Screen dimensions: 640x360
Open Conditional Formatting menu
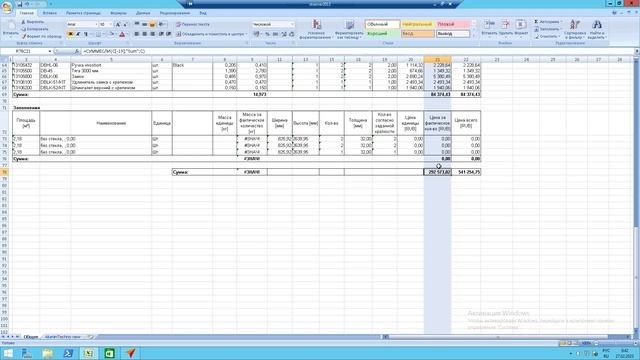point(316,29)
